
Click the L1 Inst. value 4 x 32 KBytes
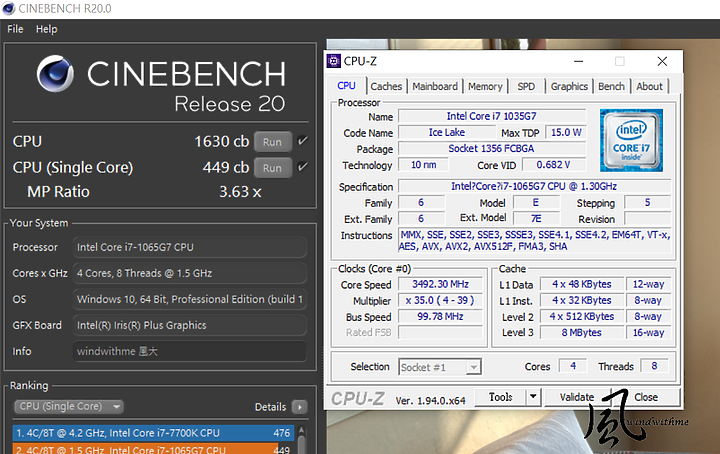[582, 300]
